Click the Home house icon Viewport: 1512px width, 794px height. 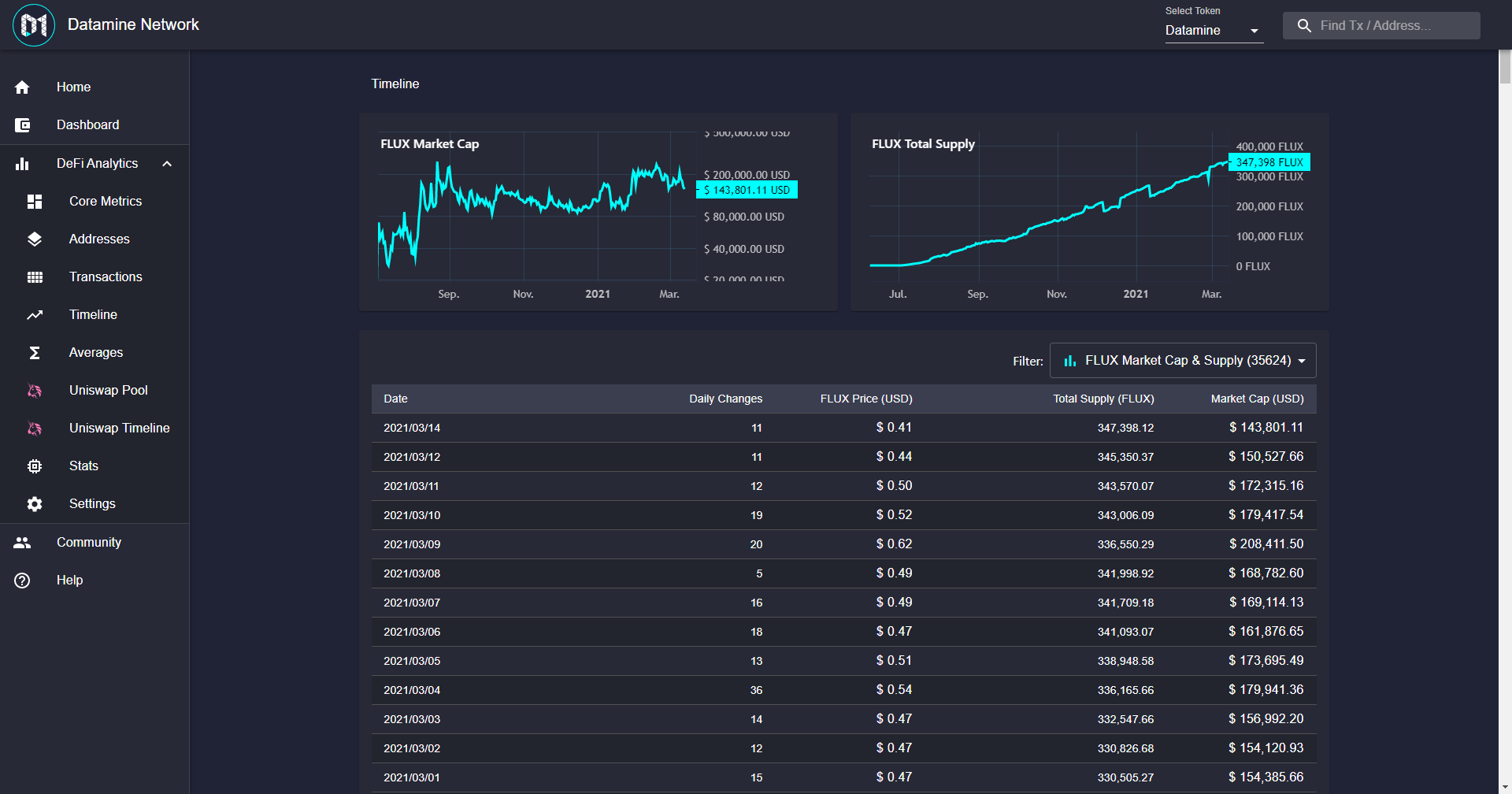pos(22,87)
